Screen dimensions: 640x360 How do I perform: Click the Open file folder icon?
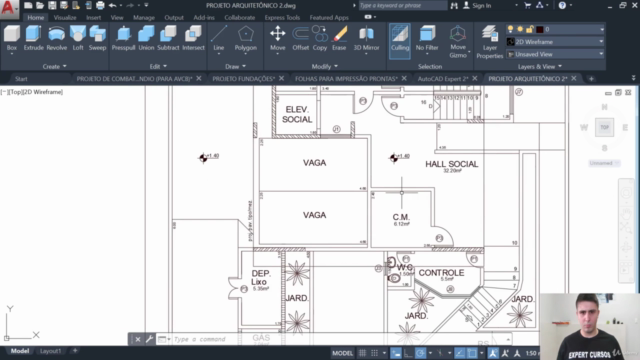(x=40, y=5)
